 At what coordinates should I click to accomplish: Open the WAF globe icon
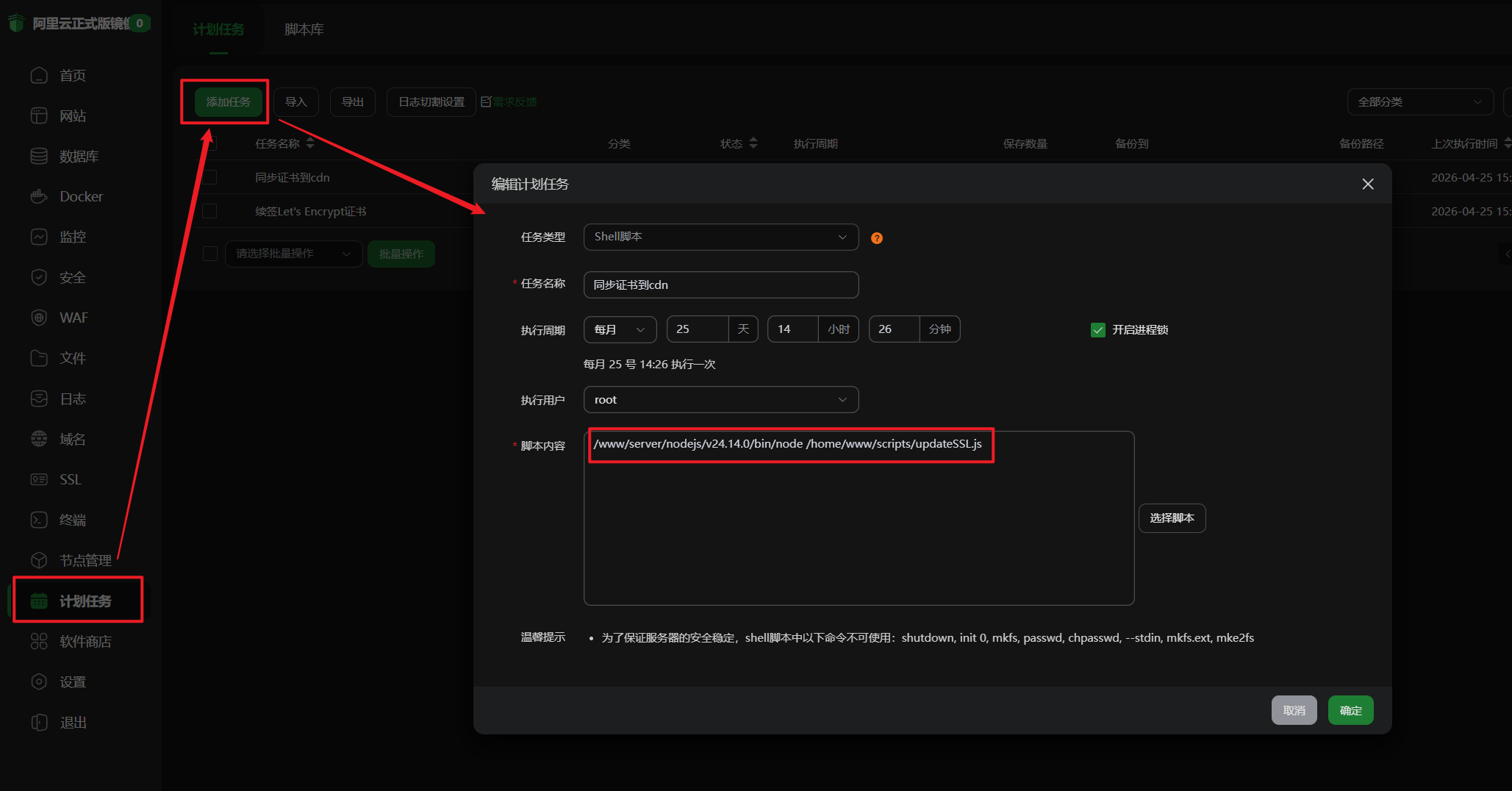(39, 318)
